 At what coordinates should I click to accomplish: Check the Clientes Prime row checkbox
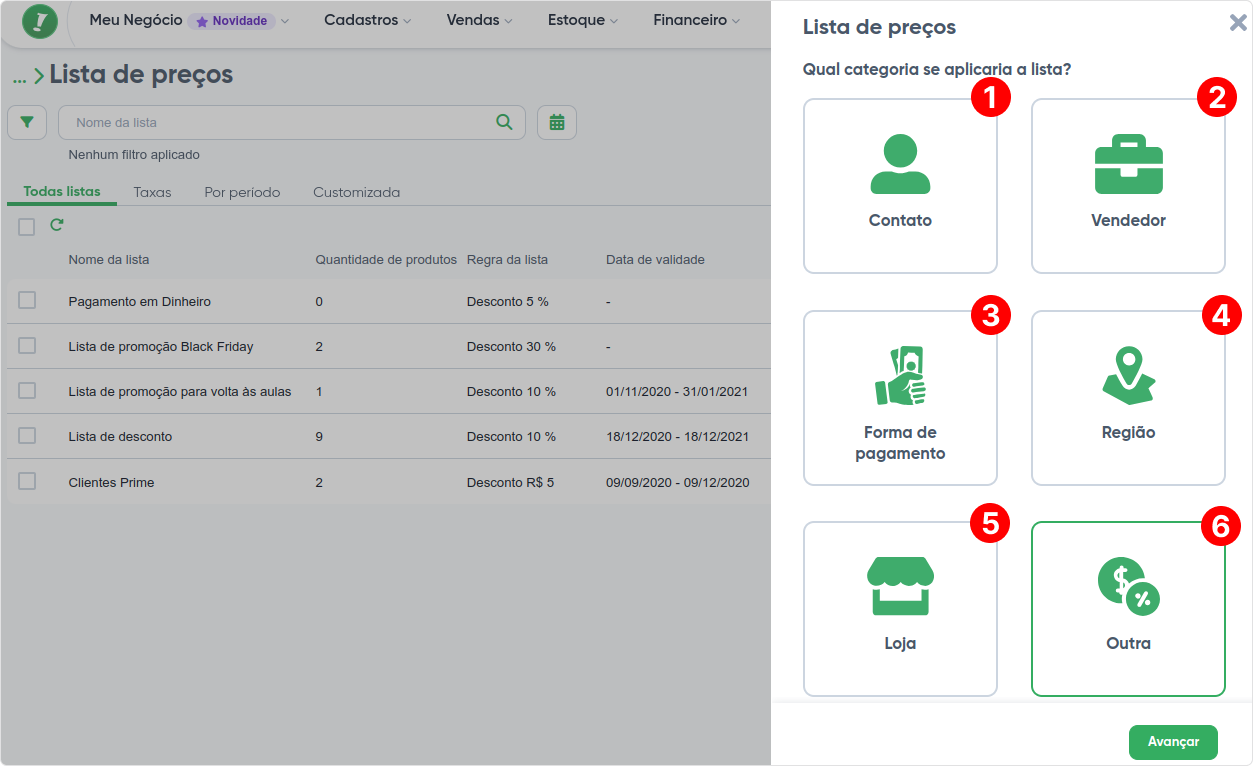click(x=27, y=481)
